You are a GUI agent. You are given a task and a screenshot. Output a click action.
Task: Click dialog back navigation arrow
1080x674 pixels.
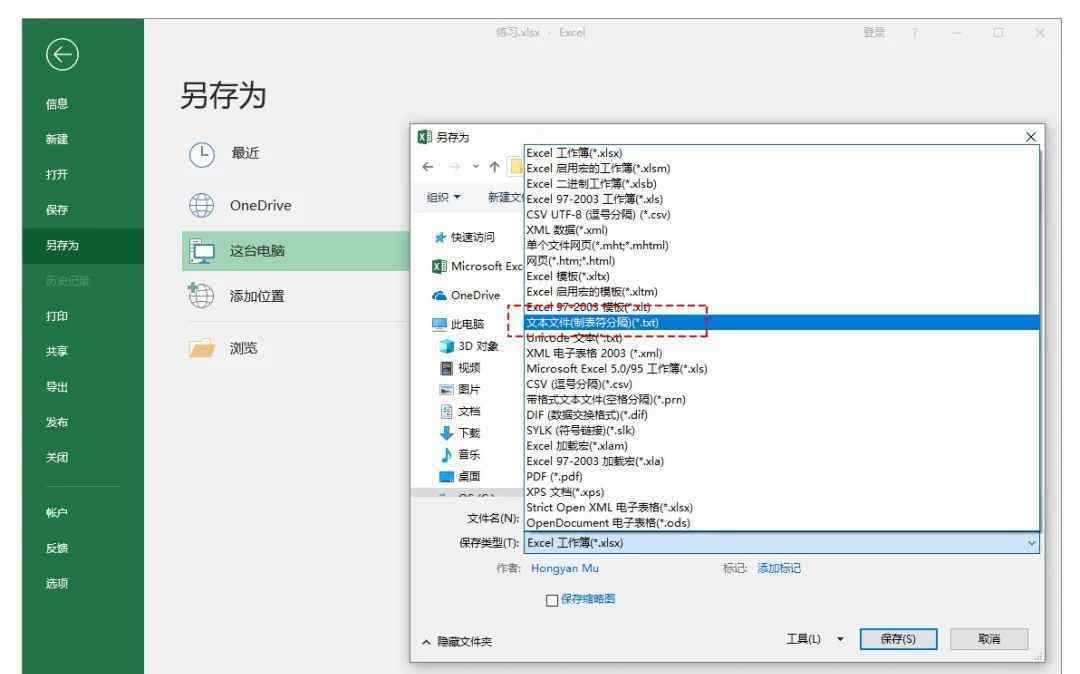point(428,167)
